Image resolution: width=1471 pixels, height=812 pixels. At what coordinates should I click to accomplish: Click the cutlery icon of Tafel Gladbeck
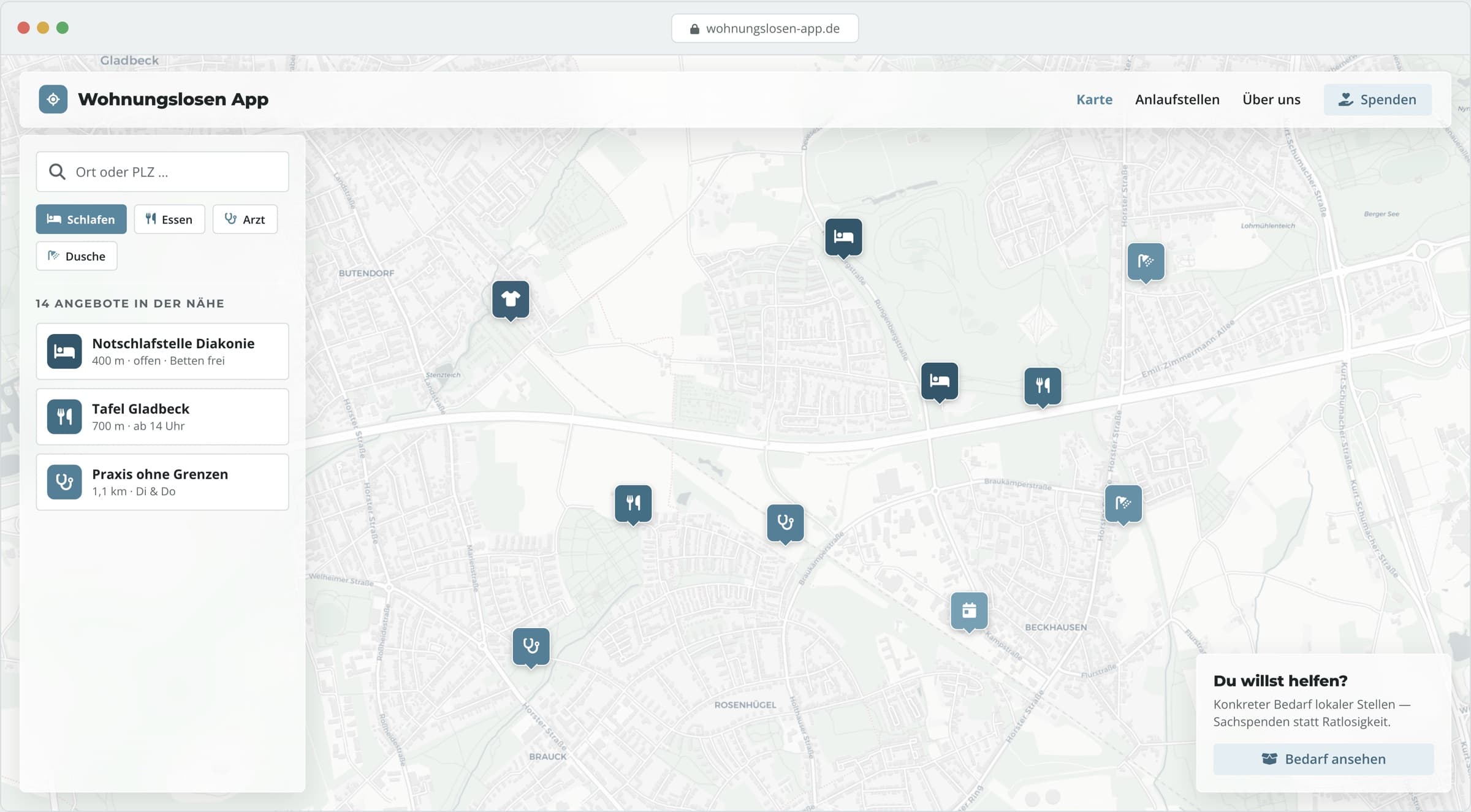click(64, 417)
